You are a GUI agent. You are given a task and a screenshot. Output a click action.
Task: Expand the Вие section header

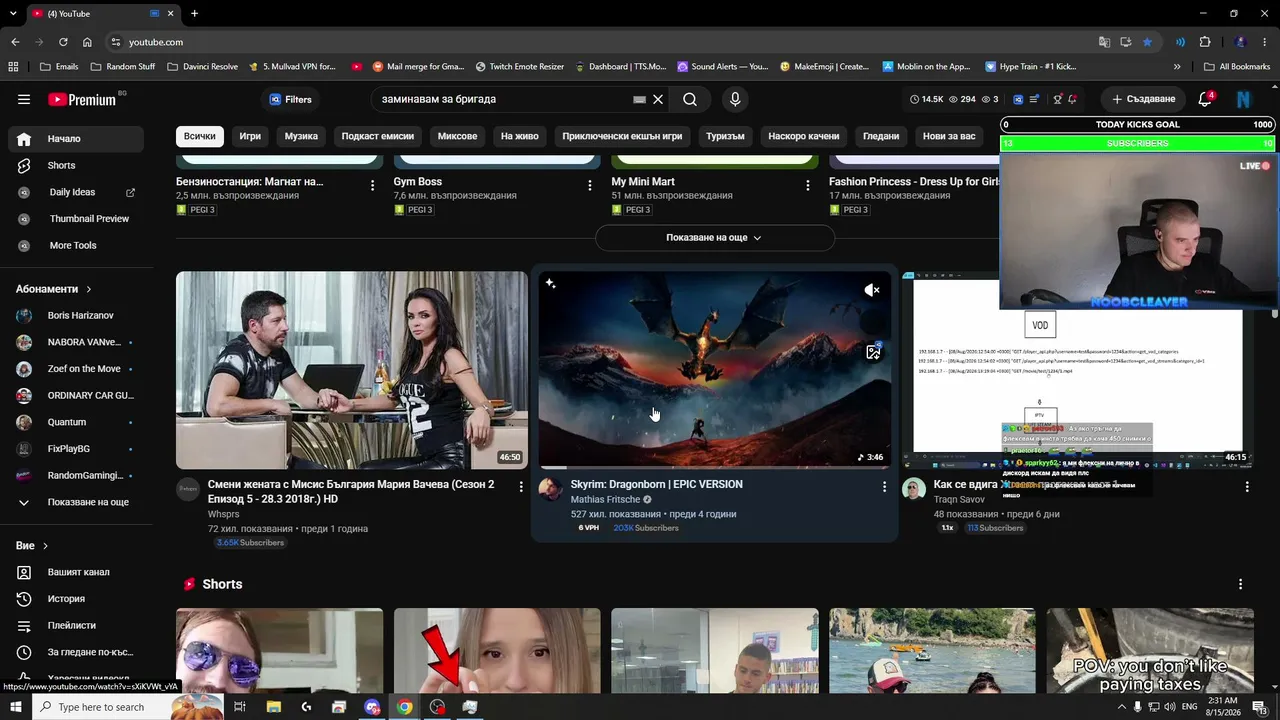click(x=32, y=546)
